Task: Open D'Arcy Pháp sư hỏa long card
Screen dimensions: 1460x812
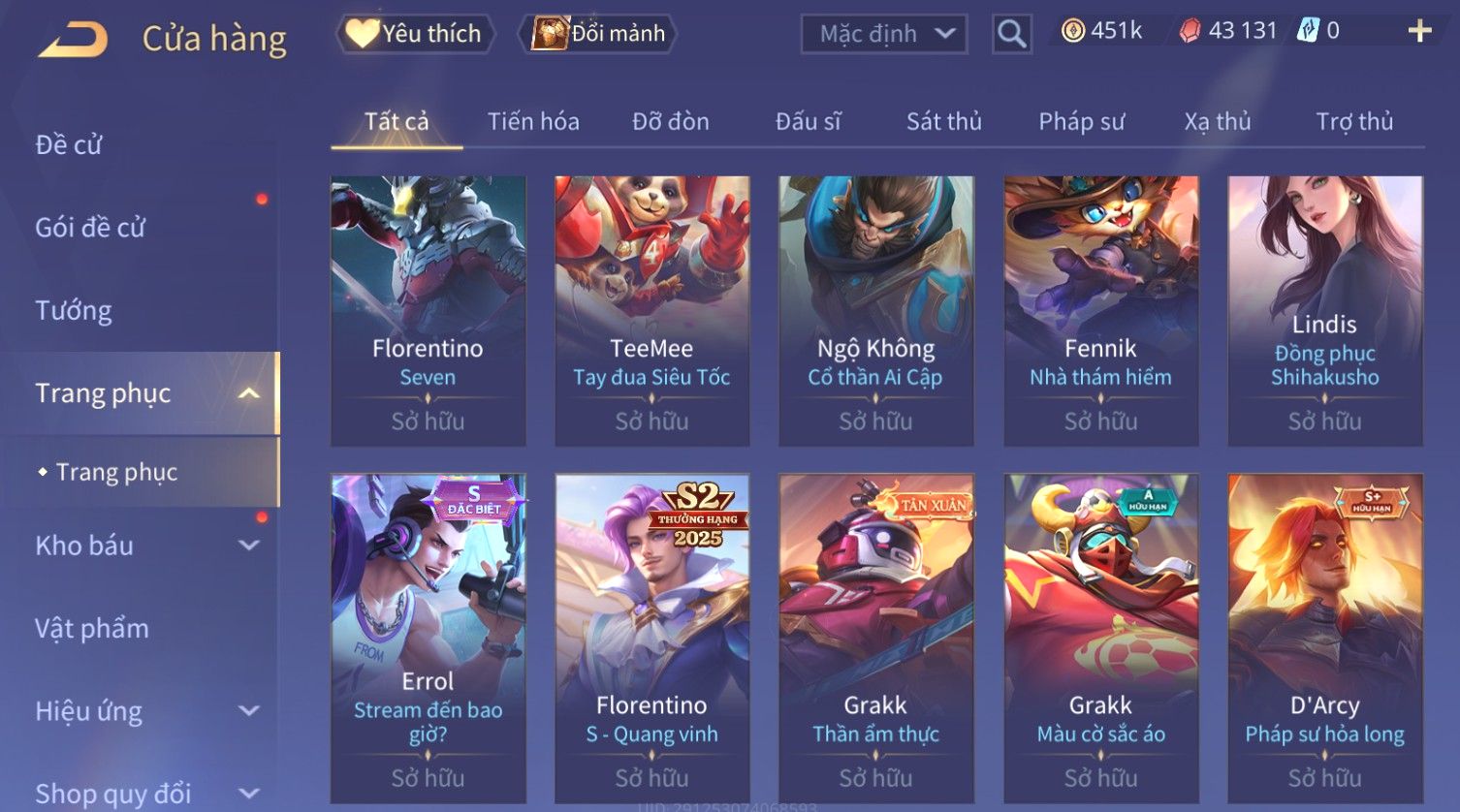Action: click(1325, 638)
